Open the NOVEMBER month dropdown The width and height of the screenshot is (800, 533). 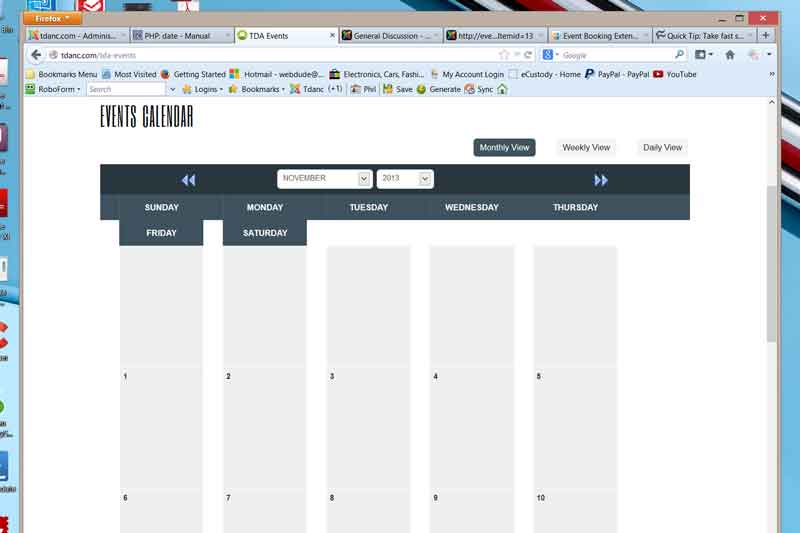pyautogui.click(x=324, y=179)
